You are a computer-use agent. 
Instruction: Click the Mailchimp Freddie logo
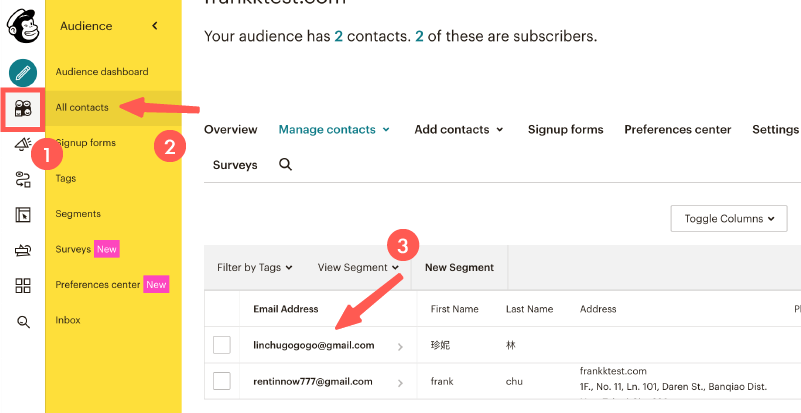click(x=22, y=26)
